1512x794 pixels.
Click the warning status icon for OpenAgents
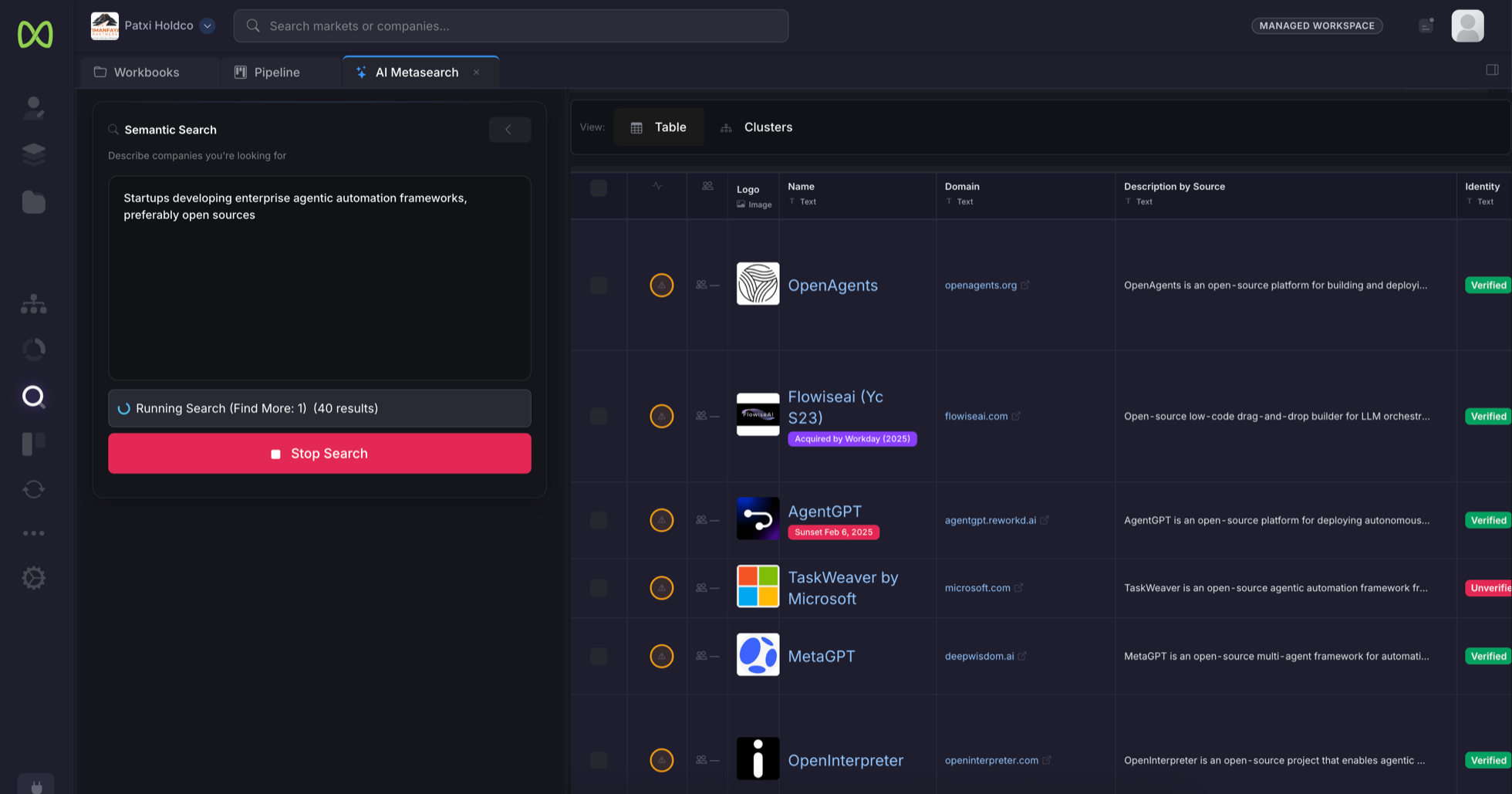pos(661,285)
